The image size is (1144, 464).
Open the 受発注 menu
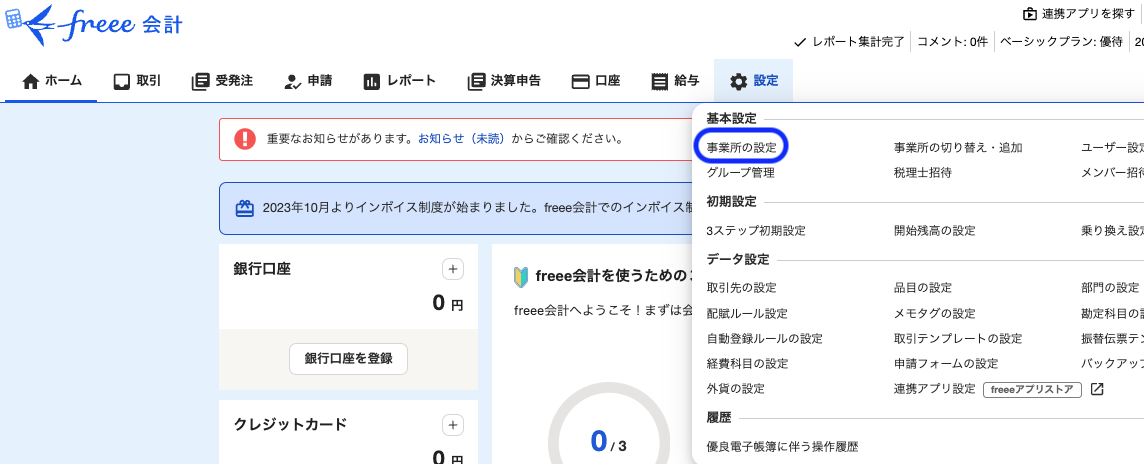pos(222,81)
